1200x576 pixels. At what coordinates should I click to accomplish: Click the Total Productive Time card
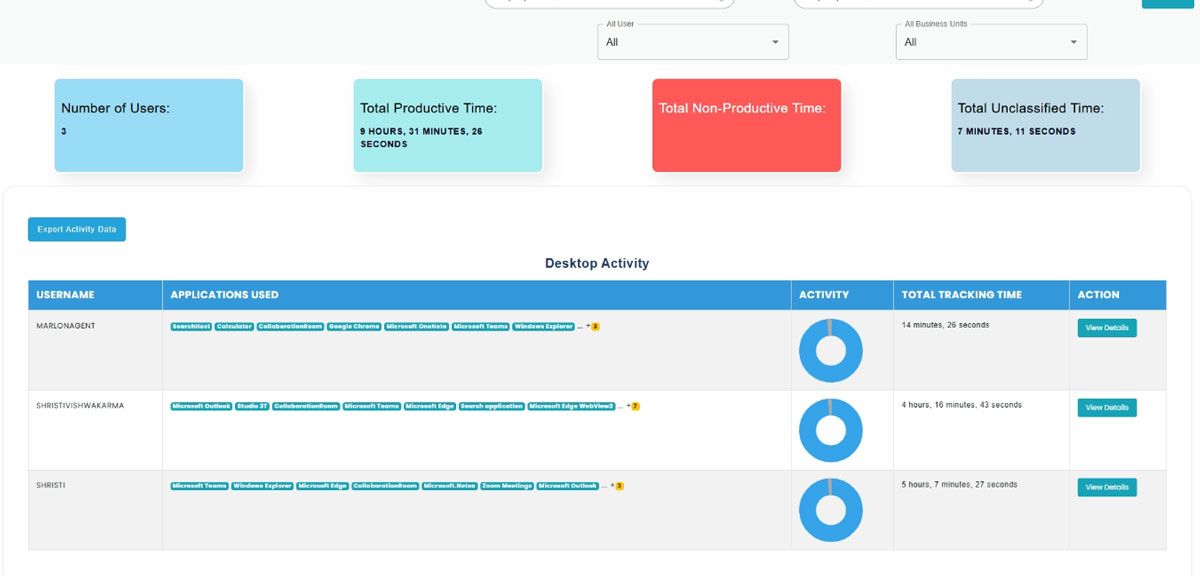447,125
